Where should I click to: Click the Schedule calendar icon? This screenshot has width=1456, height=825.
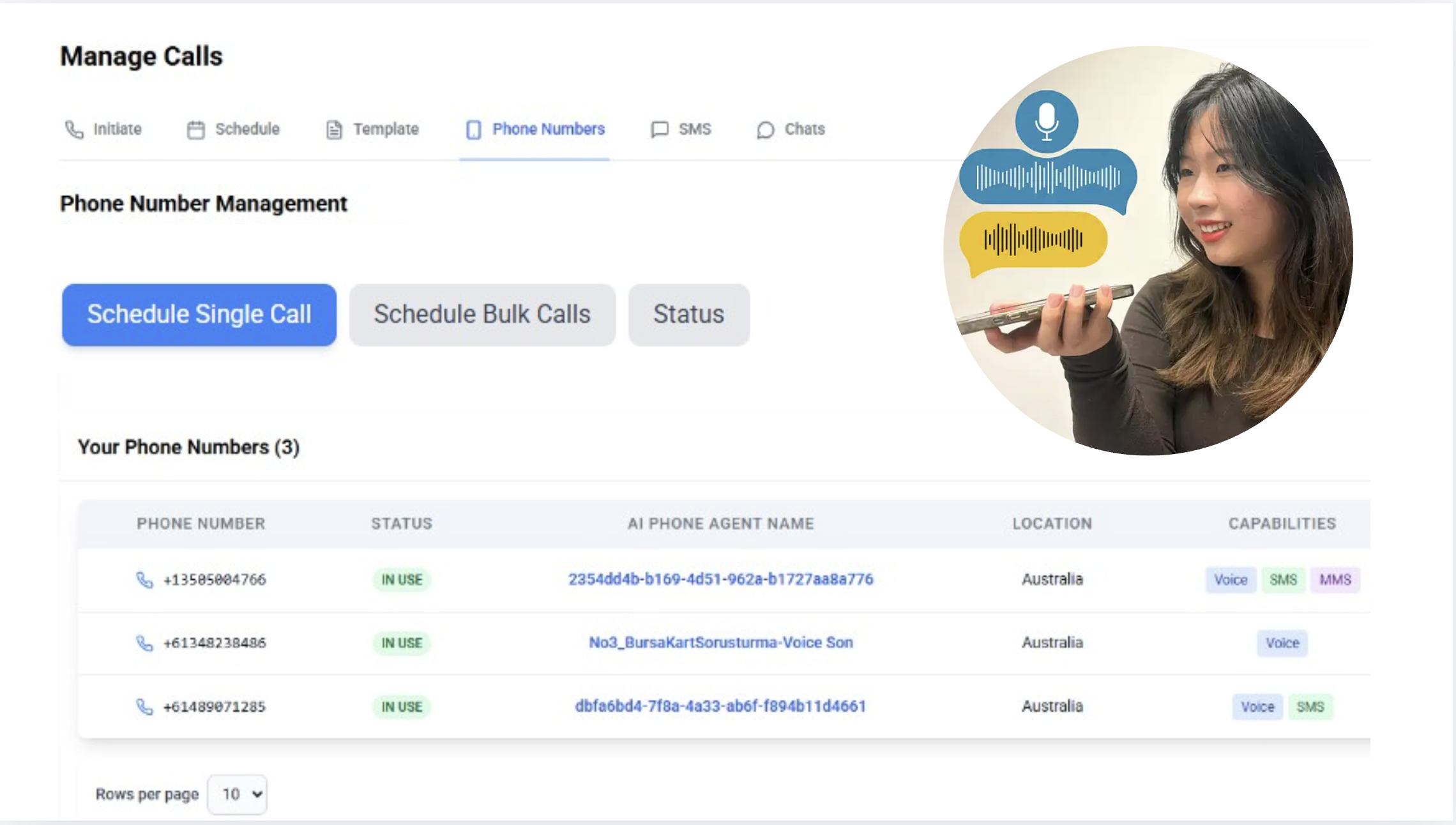(195, 130)
